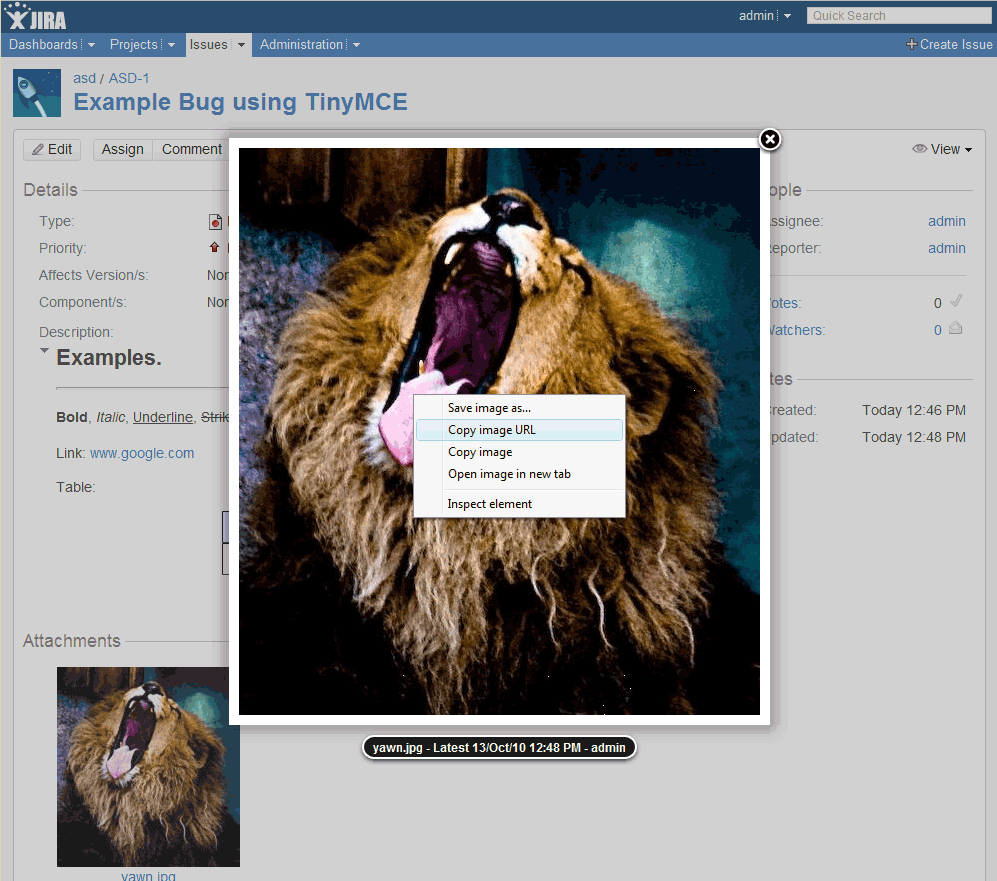Click the Bug issue type icon
Viewport: 997px width, 881px height.
pos(215,221)
